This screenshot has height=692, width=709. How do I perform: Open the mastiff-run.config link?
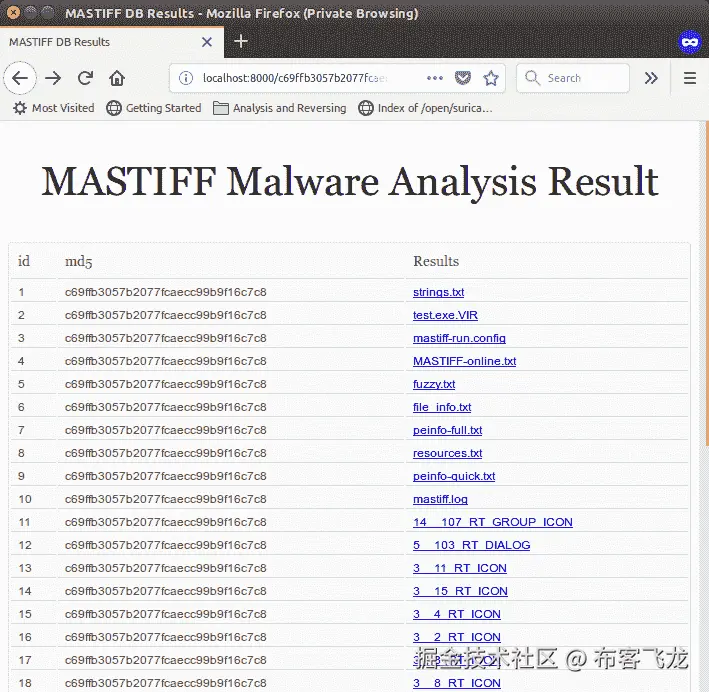[459, 338]
